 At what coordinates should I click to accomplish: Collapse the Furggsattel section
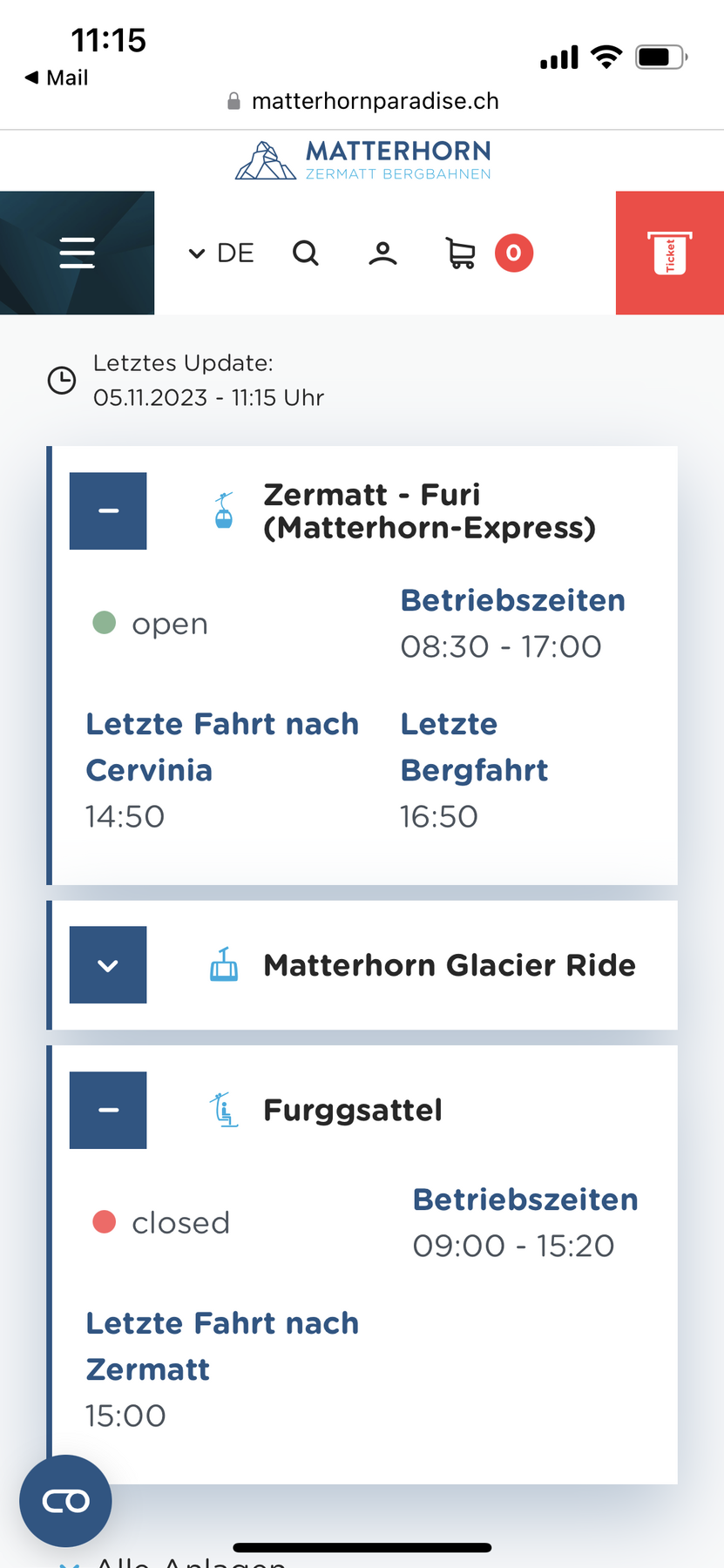click(108, 1110)
